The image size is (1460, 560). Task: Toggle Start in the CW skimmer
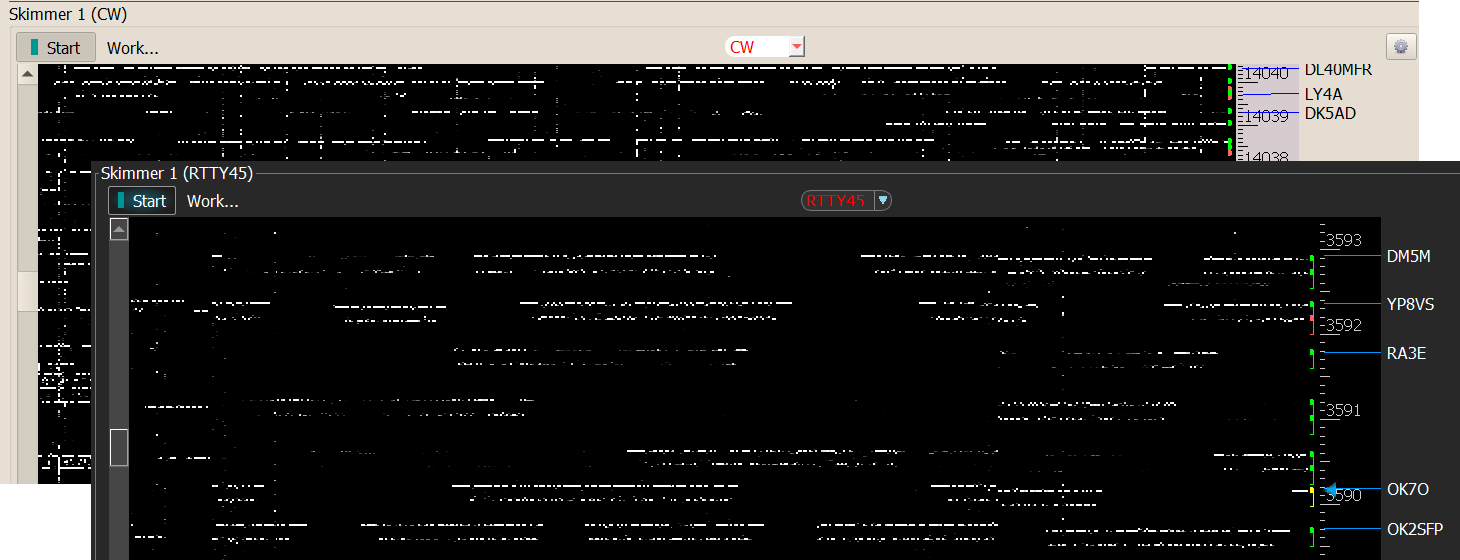point(55,47)
